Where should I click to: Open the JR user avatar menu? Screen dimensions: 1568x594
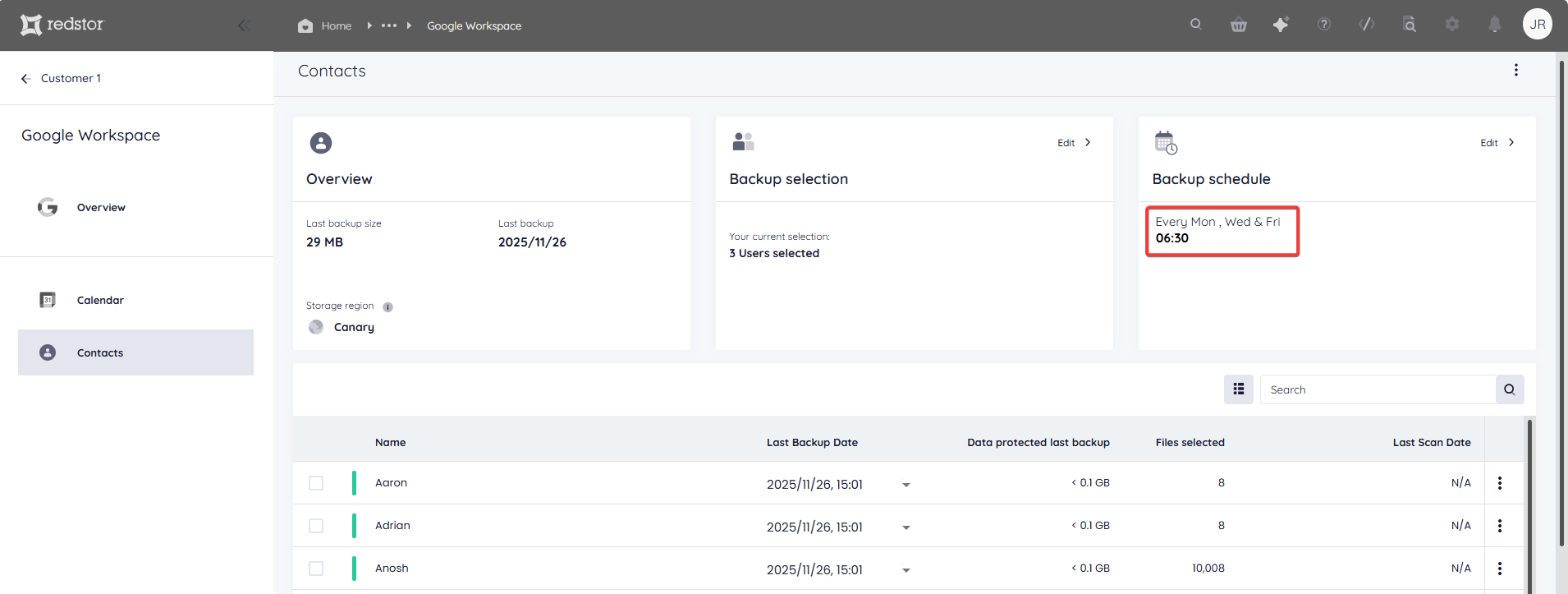1538,24
